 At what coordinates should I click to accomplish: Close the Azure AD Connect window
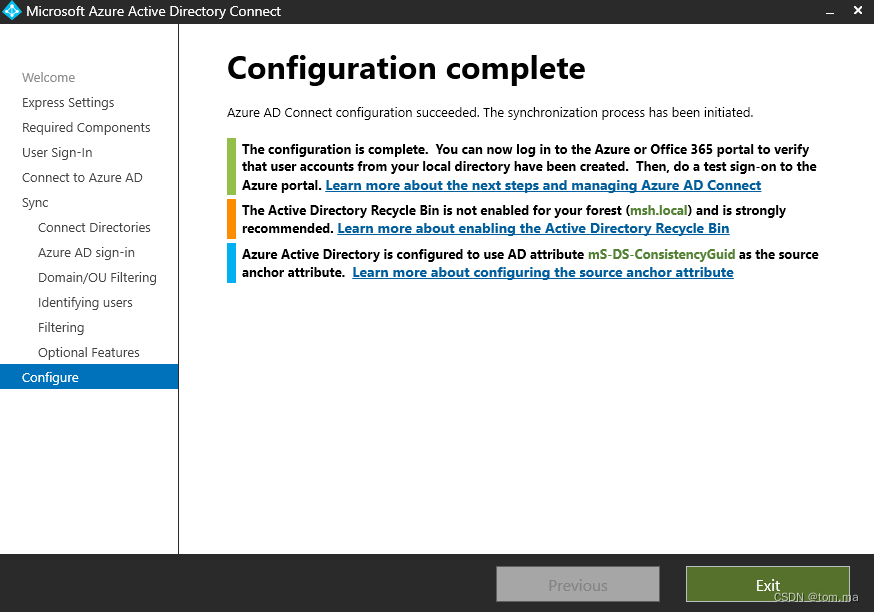[858, 11]
